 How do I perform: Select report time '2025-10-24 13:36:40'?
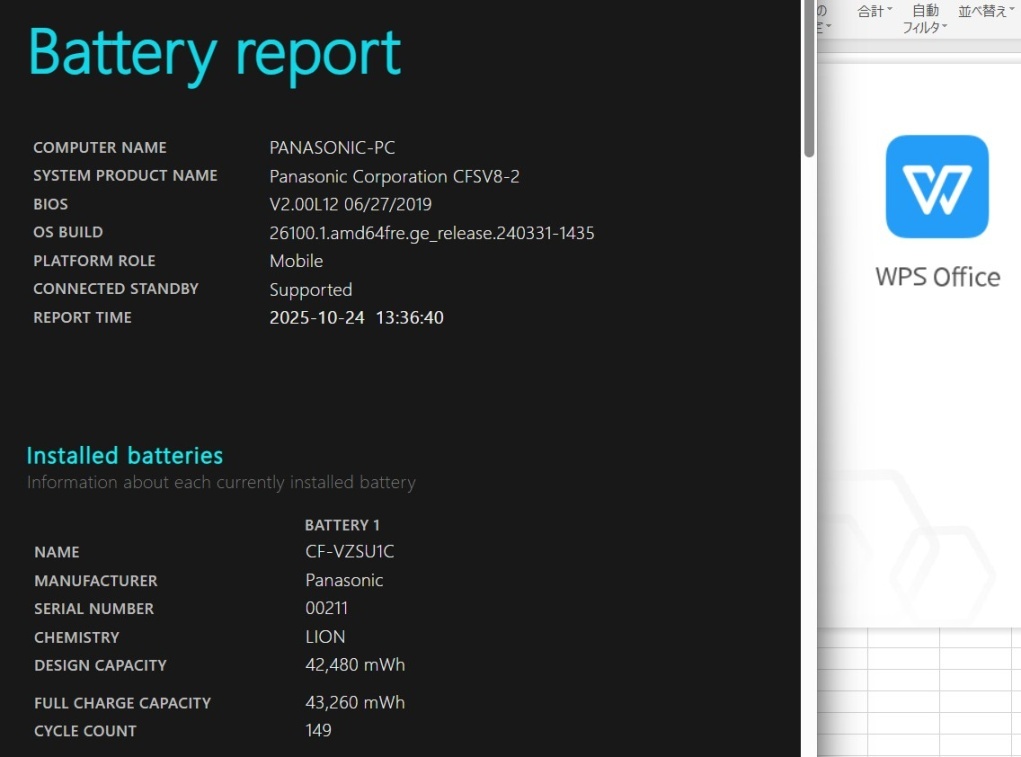click(x=356, y=318)
